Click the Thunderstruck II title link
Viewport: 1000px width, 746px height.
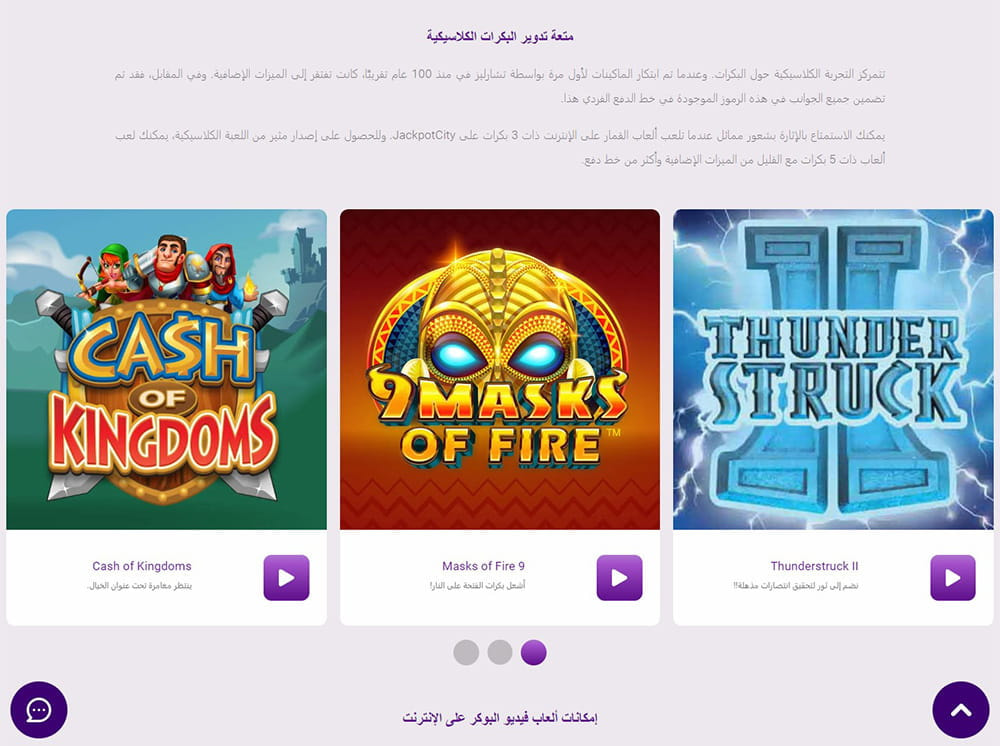814,566
